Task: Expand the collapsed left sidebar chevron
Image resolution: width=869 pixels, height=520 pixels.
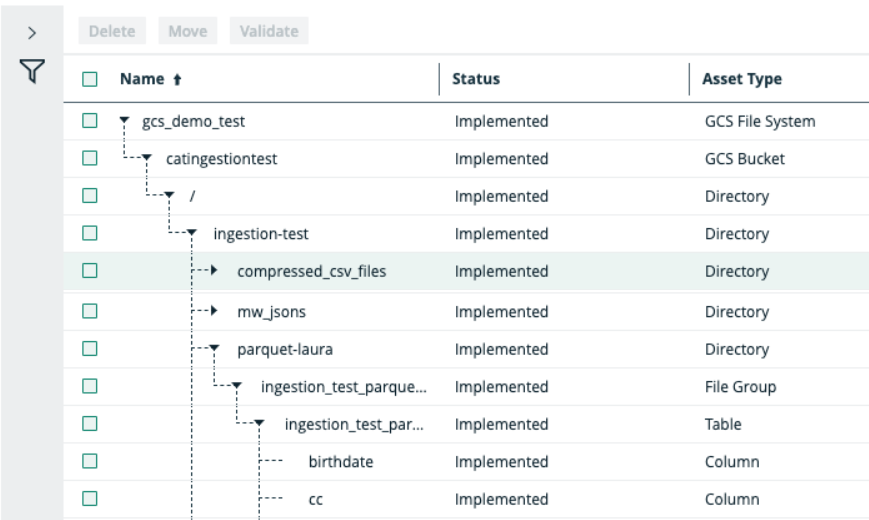Action: [32, 33]
